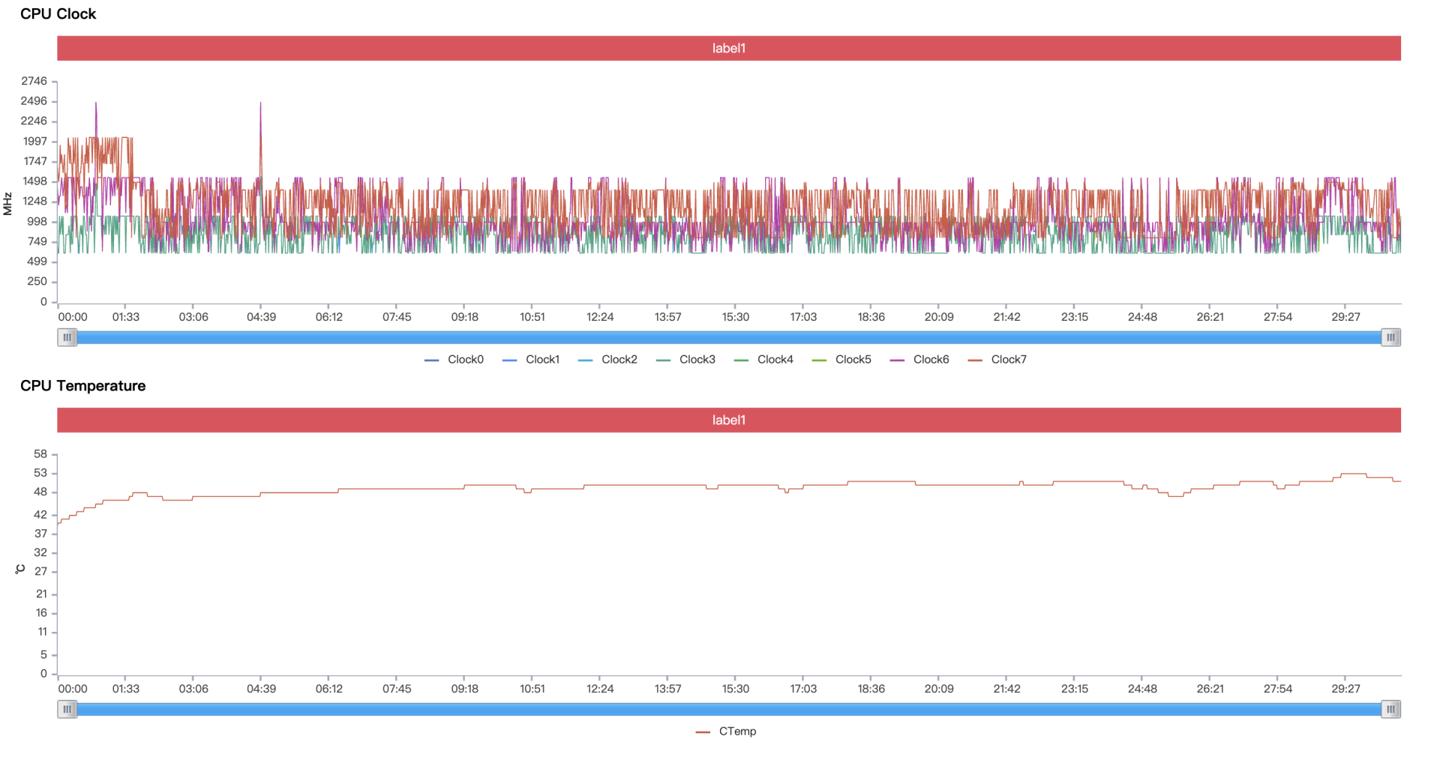Click left handle of CPU Temperature zoom slider

coord(67,709)
